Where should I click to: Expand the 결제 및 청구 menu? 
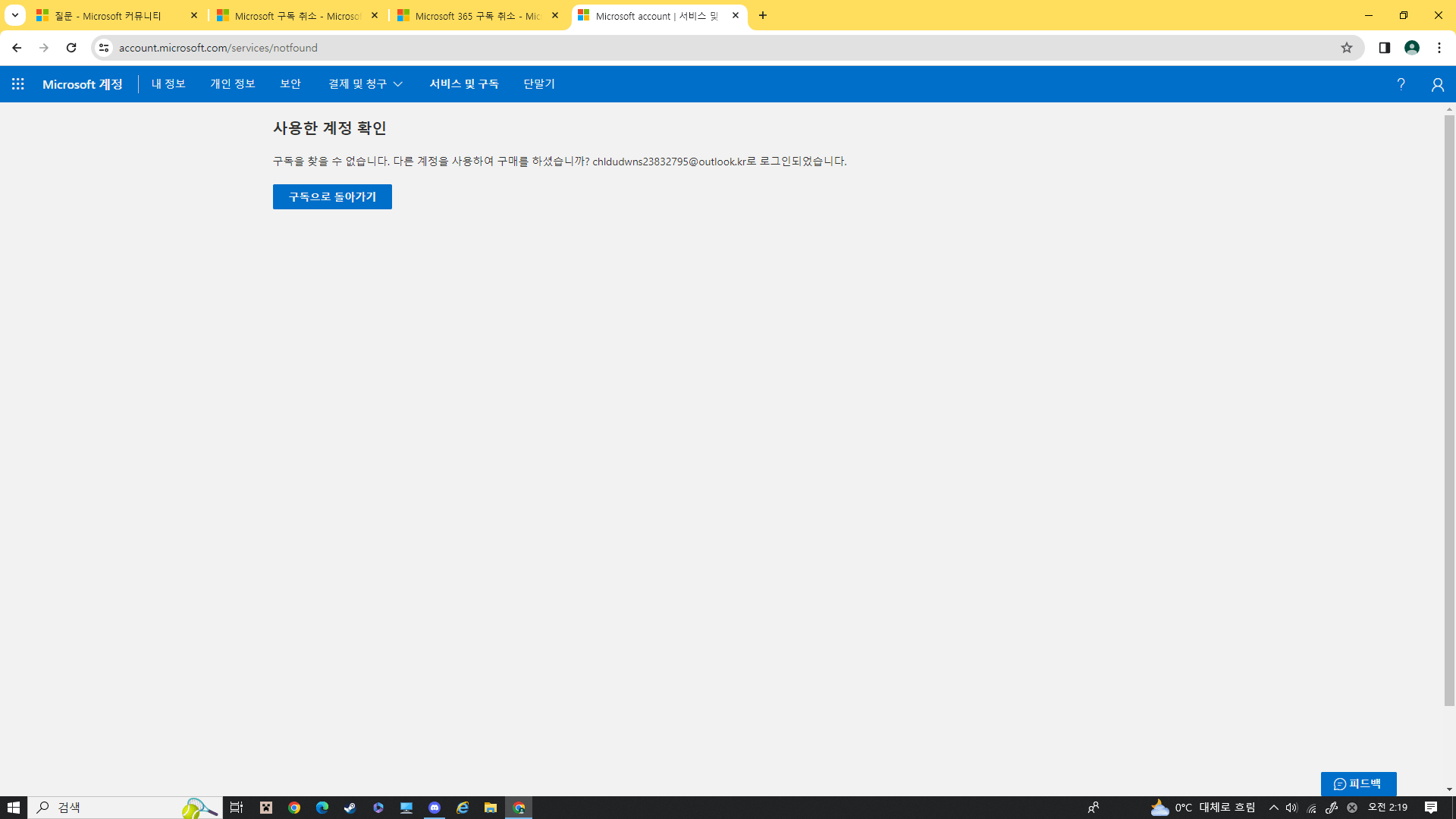coord(366,84)
